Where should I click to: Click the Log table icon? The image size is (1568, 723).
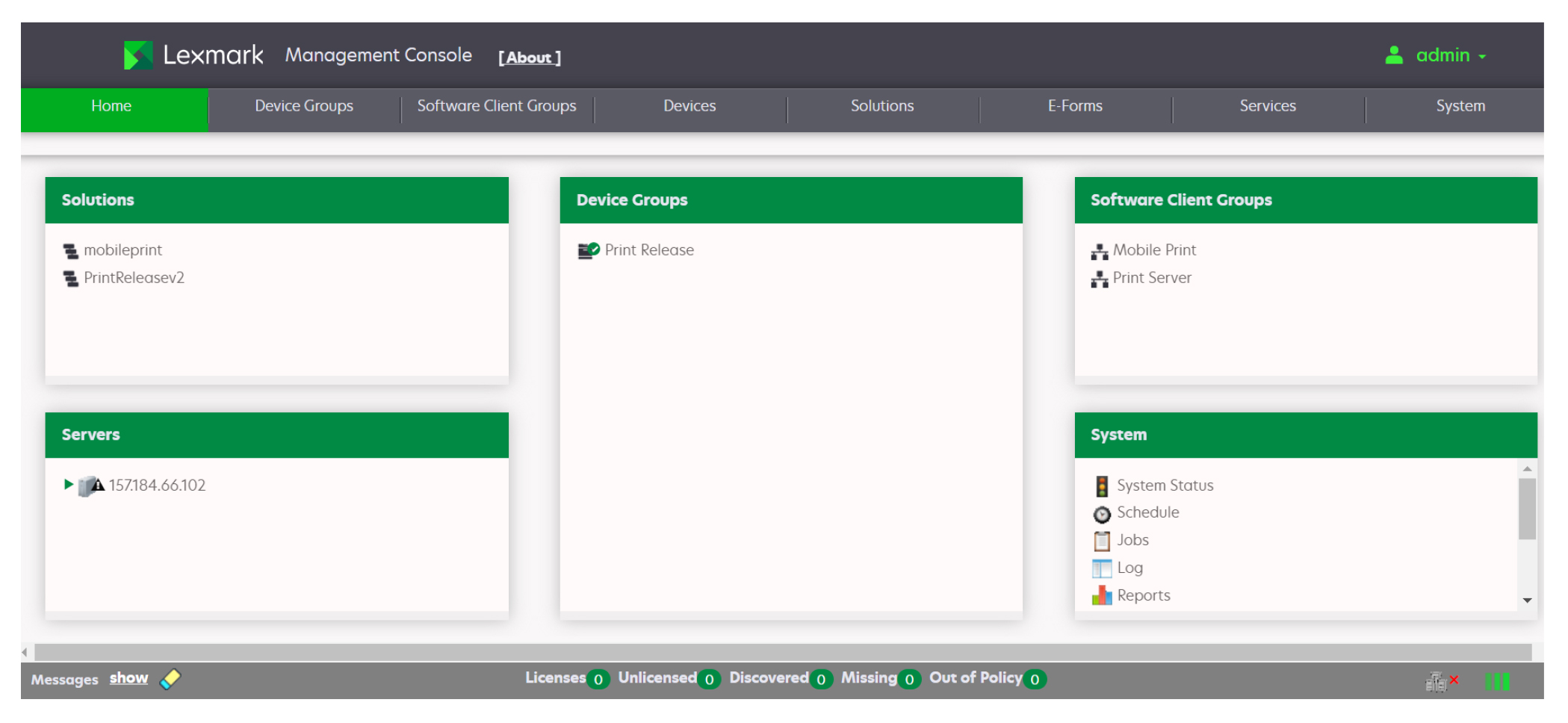[1101, 568]
